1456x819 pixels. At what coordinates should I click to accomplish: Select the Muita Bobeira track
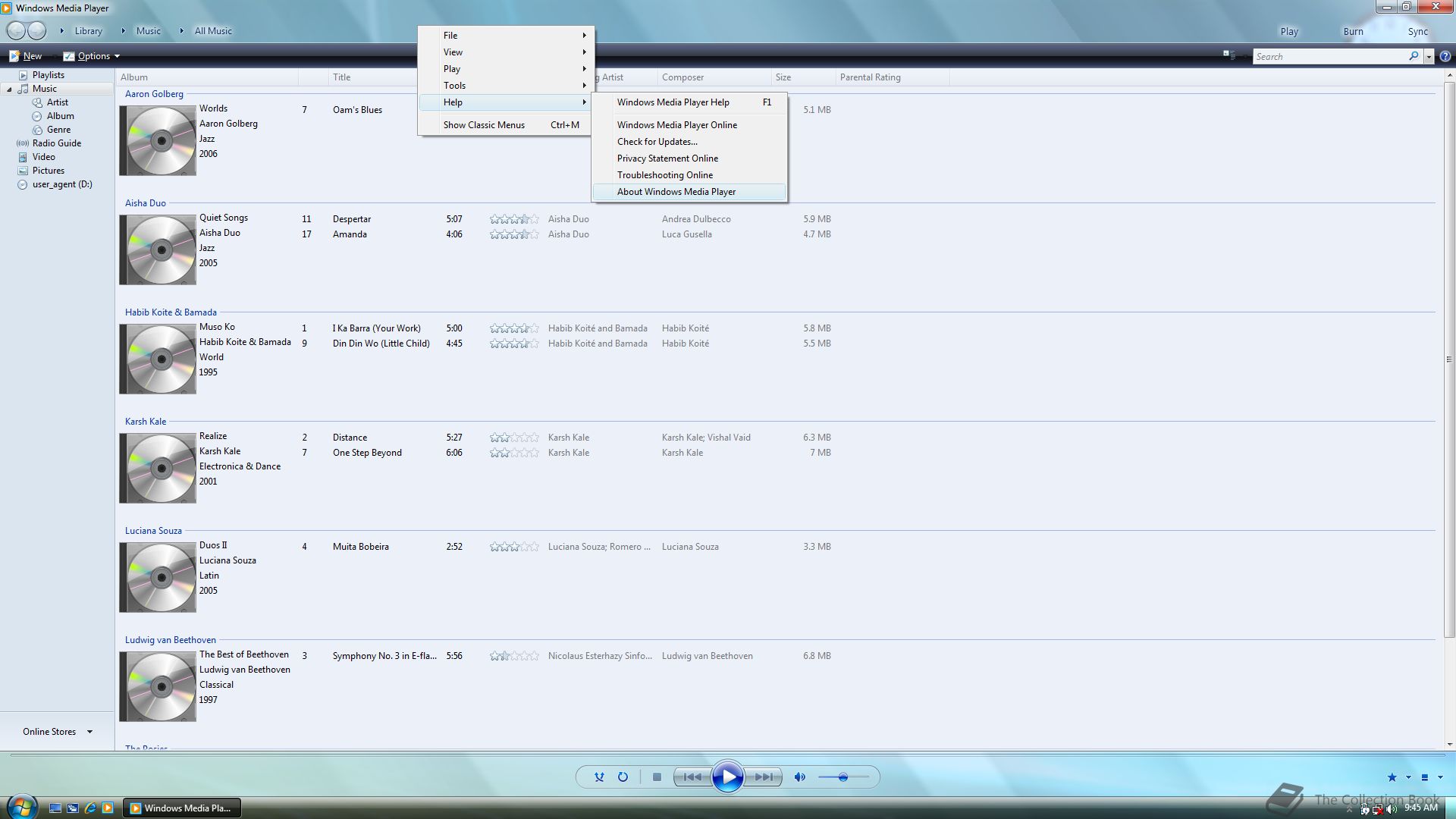pyautogui.click(x=361, y=547)
